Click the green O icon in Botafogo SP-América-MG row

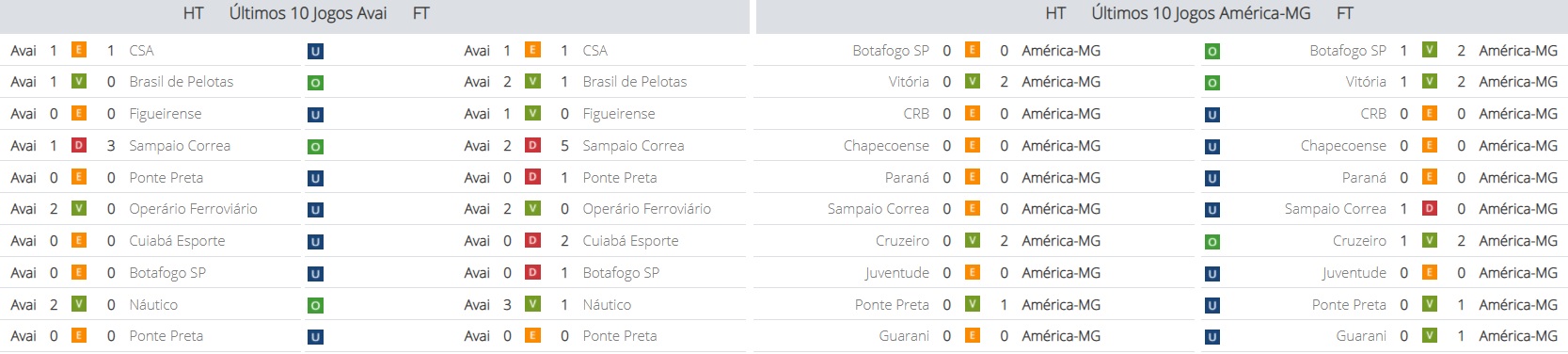1212,52
